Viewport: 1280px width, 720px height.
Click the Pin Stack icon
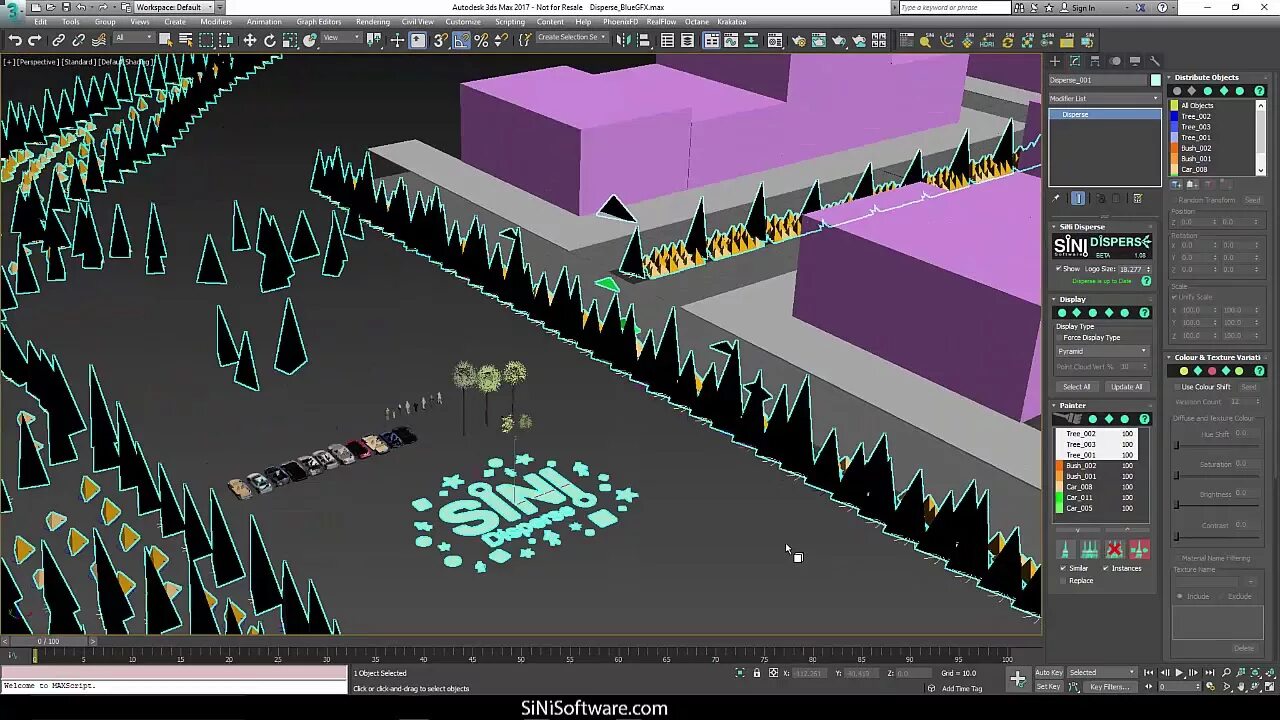coord(1056,198)
